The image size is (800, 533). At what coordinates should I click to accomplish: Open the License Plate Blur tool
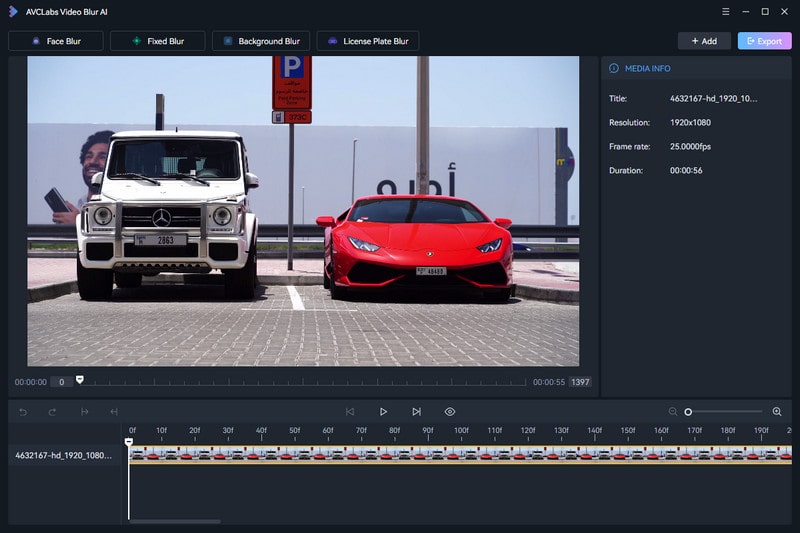pos(368,41)
